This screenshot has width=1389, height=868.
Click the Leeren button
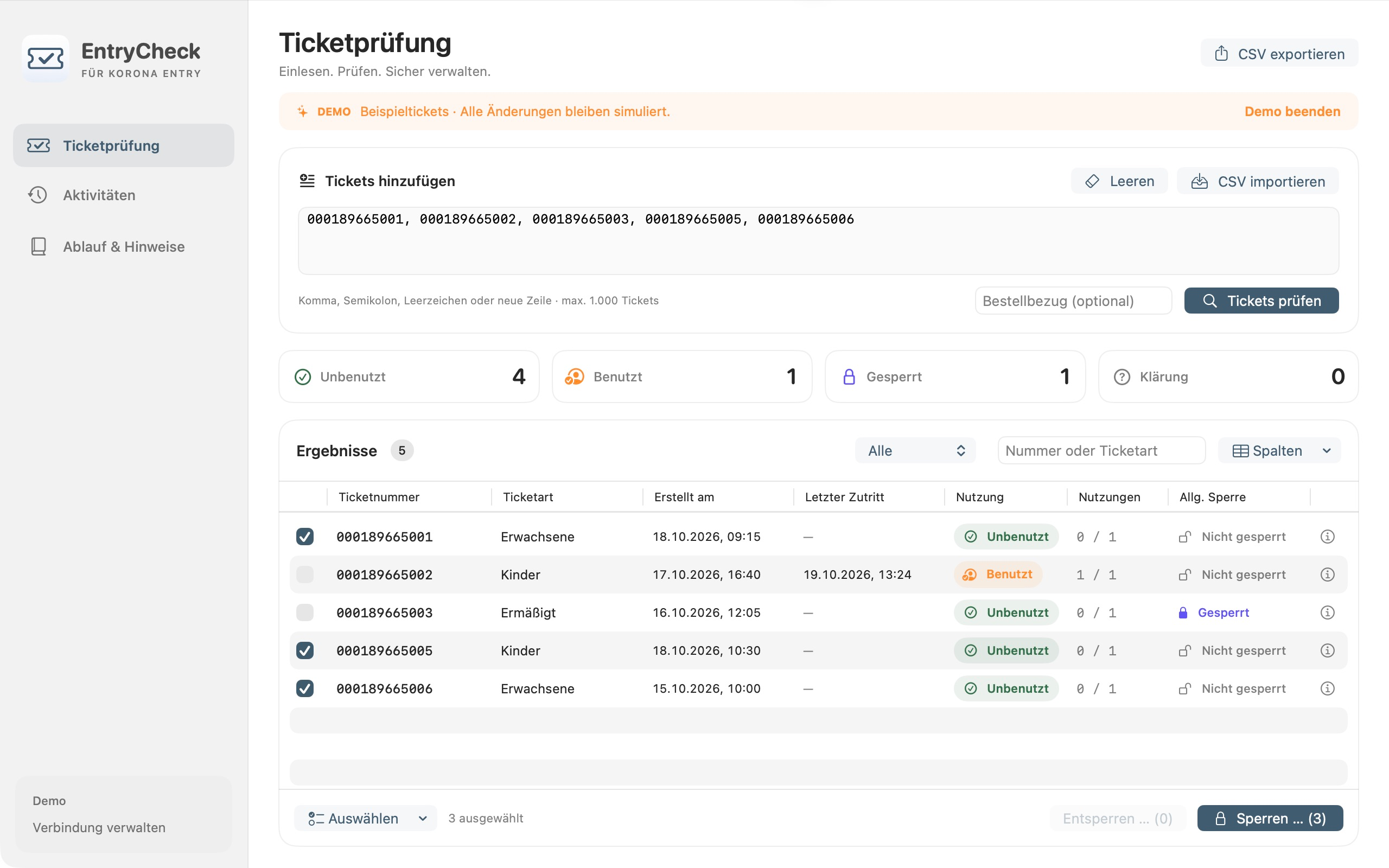[1119, 181]
